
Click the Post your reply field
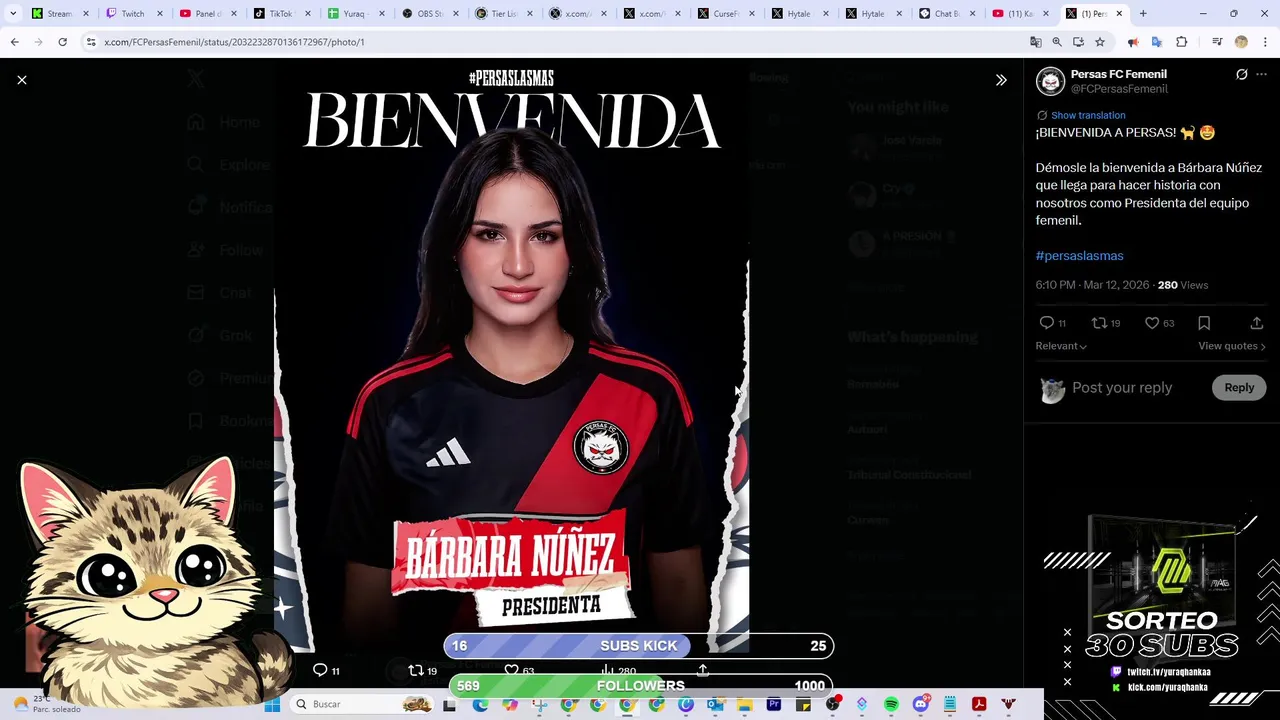[1122, 388]
